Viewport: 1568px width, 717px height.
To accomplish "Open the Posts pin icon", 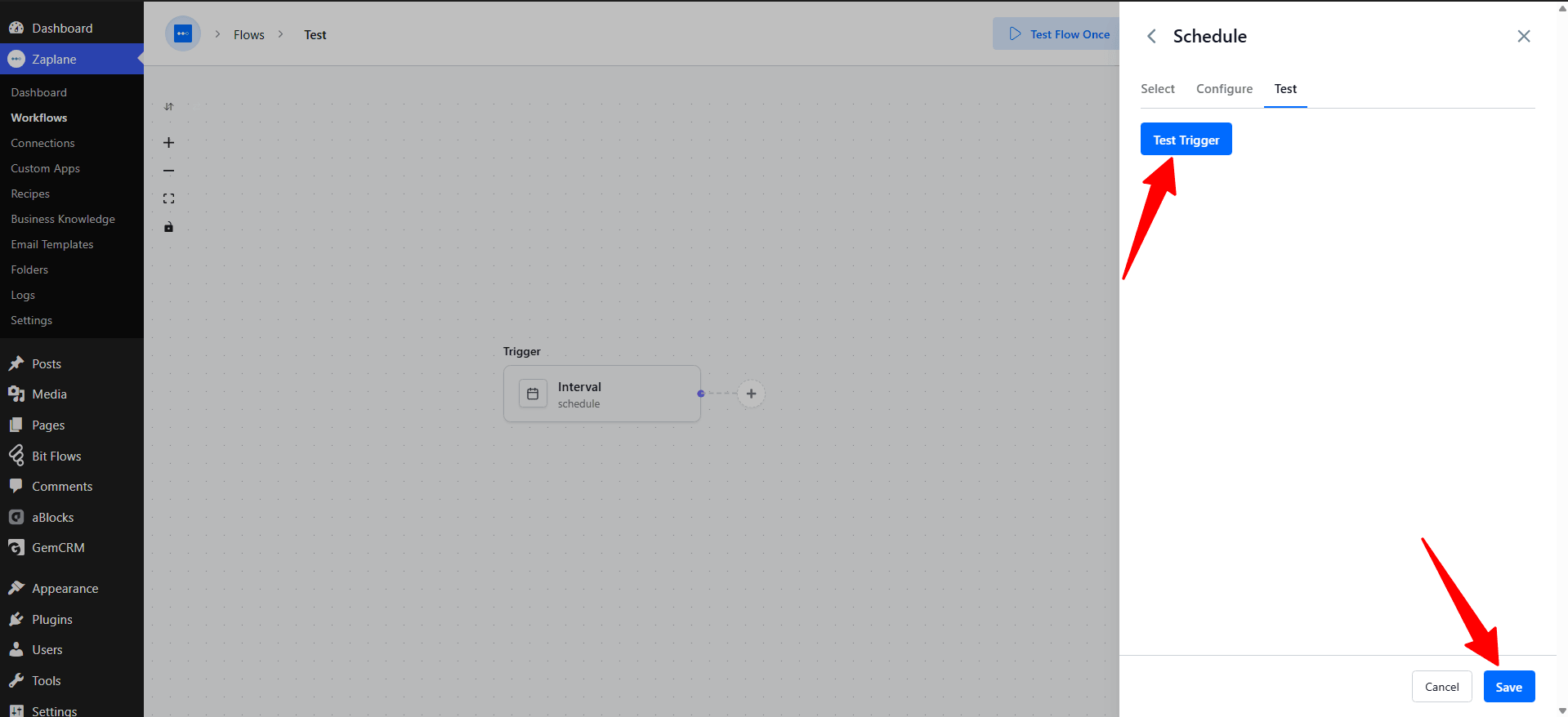I will [x=16, y=363].
